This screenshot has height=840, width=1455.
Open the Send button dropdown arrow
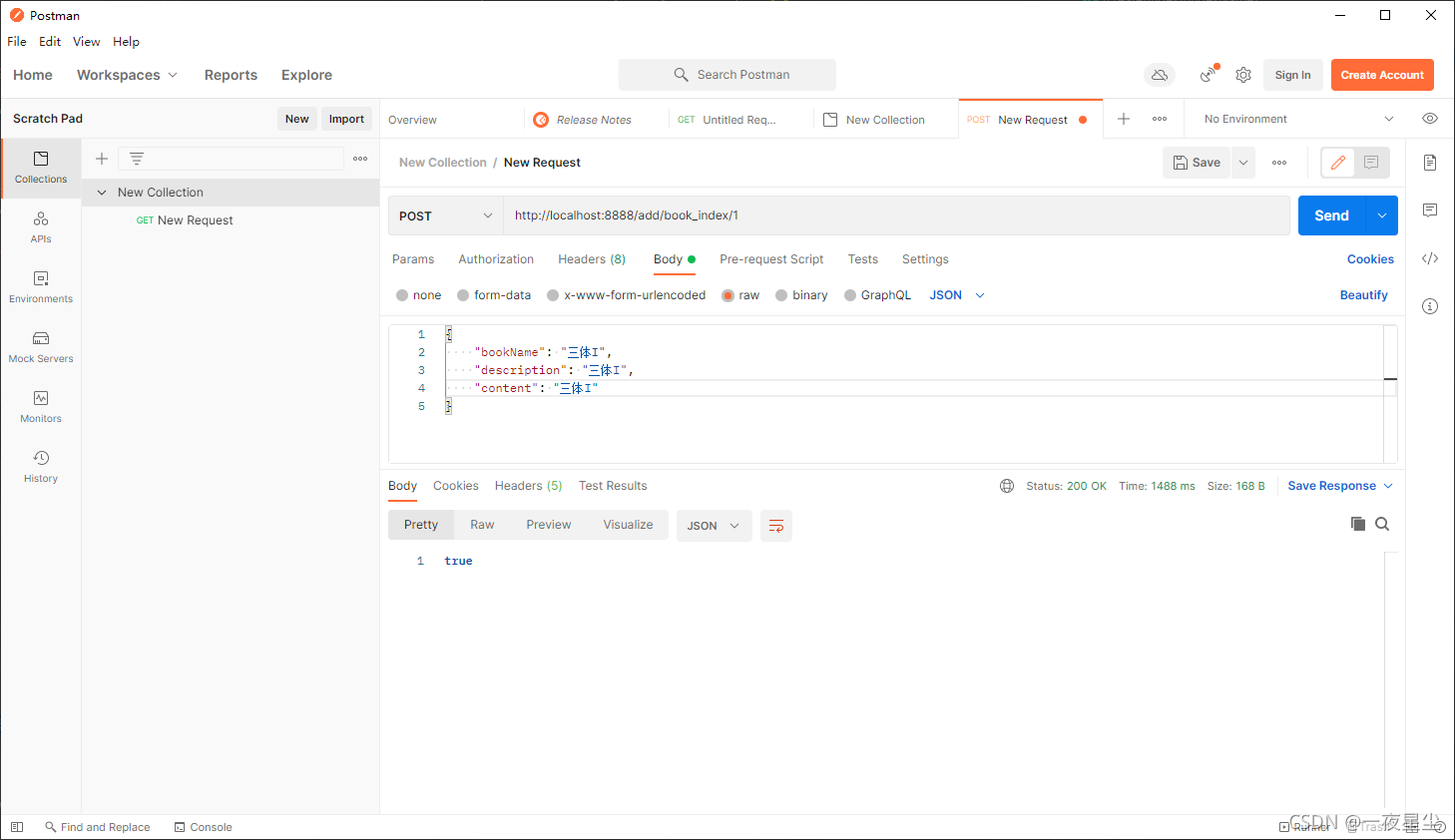[1382, 215]
